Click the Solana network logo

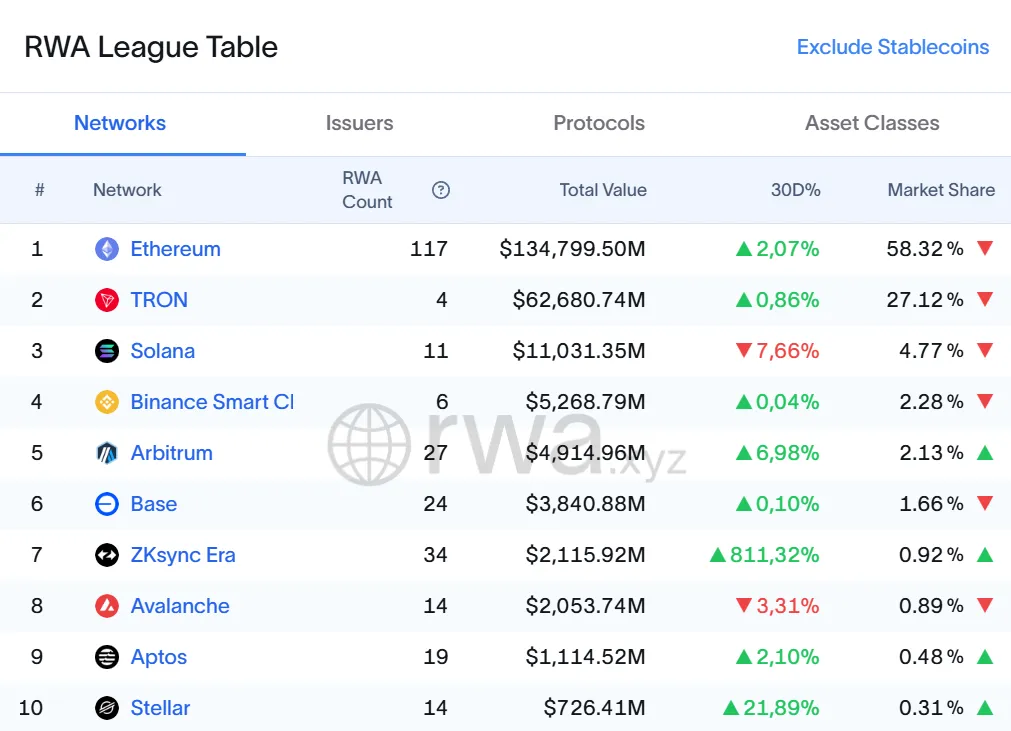pyautogui.click(x=106, y=351)
